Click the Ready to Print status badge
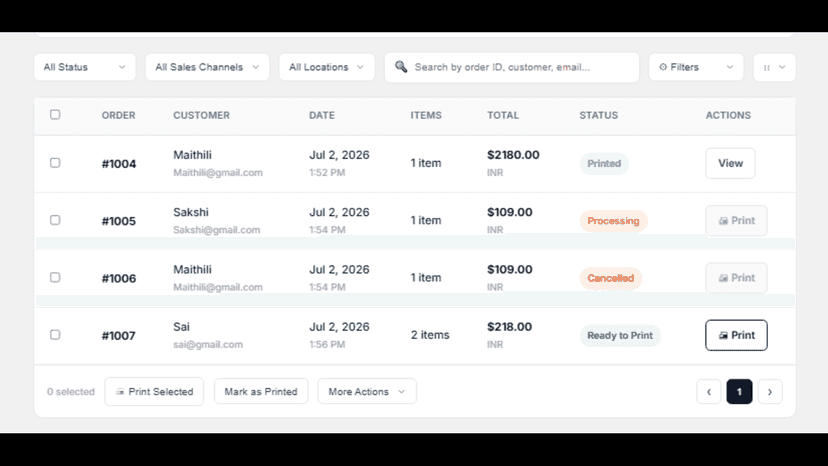 620,335
